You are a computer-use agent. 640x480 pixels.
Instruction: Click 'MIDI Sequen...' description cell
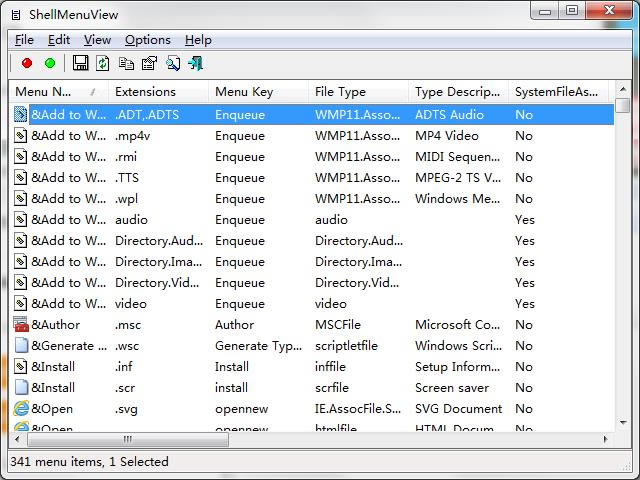pos(458,157)
